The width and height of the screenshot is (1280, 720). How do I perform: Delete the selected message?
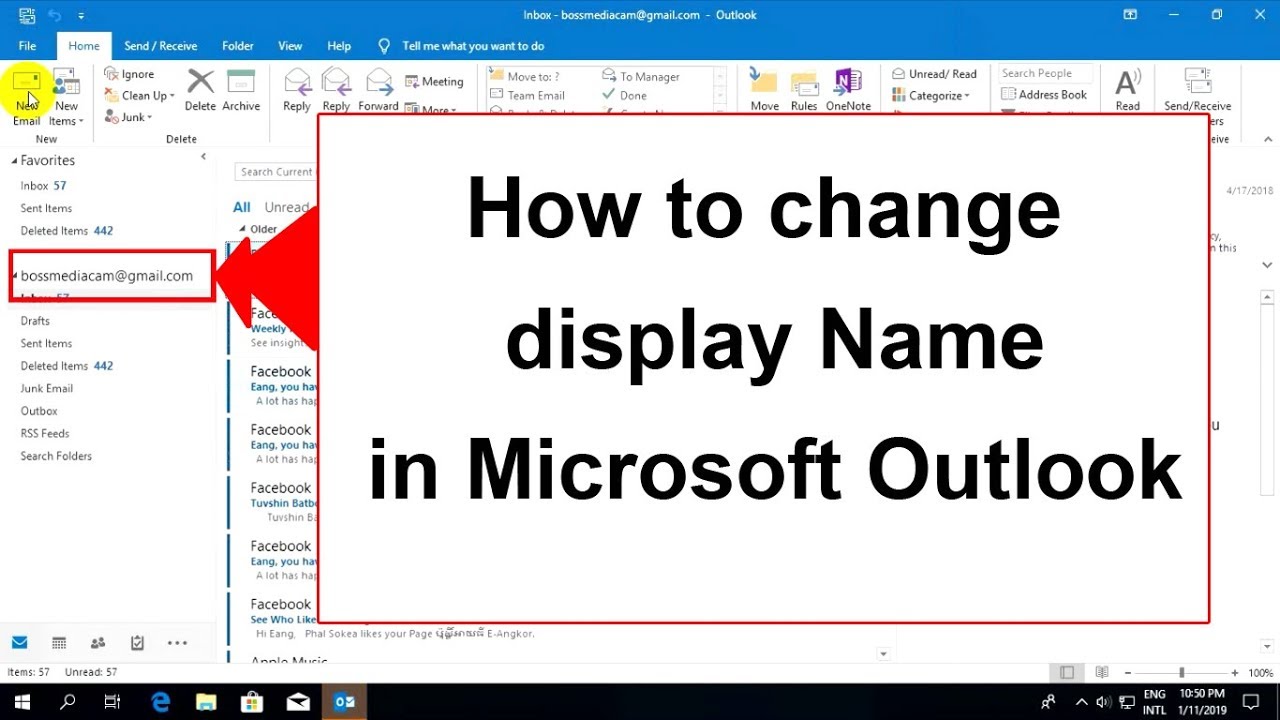(200, 90)
